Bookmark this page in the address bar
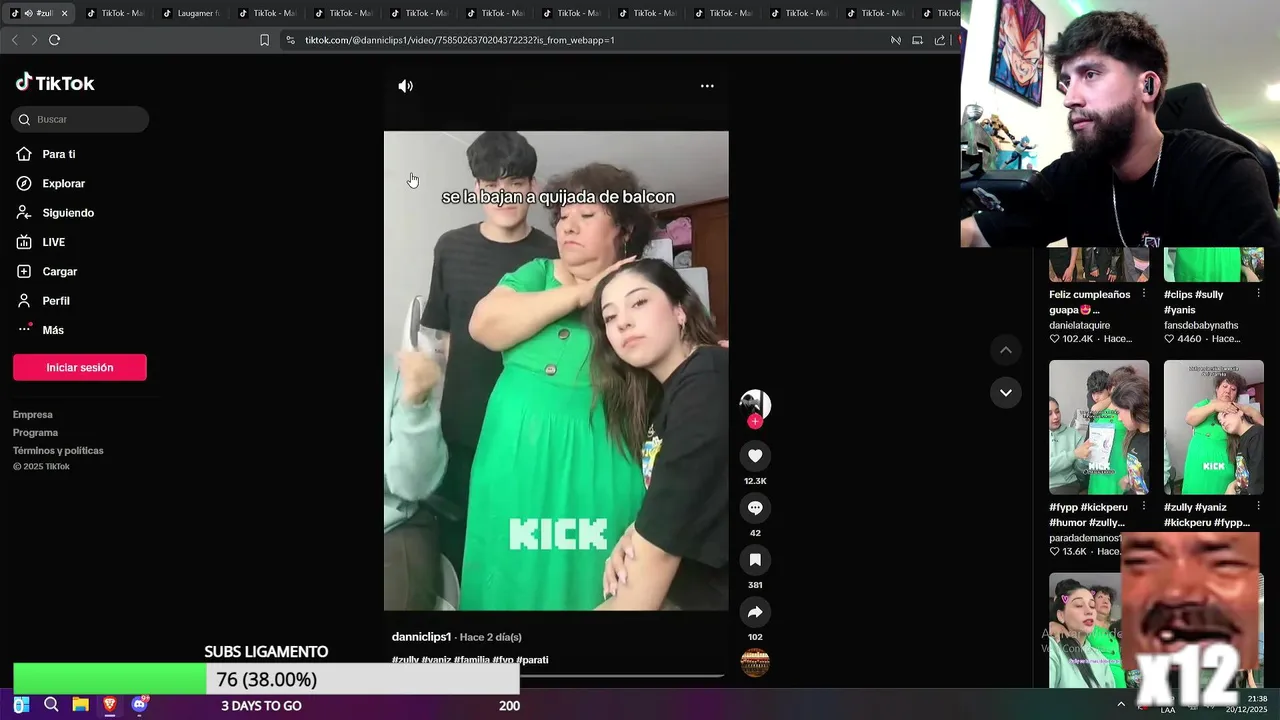The width and height of the screenshot is (1280, 720). [264, 40]
